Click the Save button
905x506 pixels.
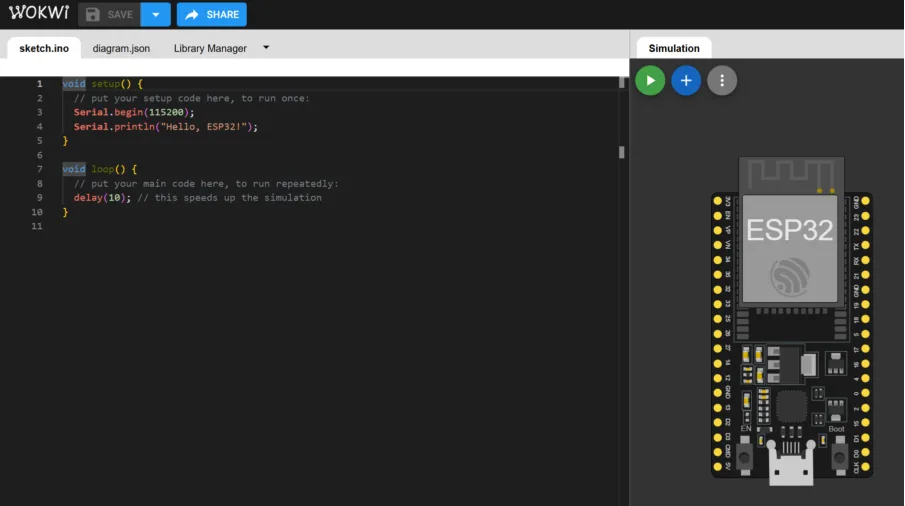[109, 14]
